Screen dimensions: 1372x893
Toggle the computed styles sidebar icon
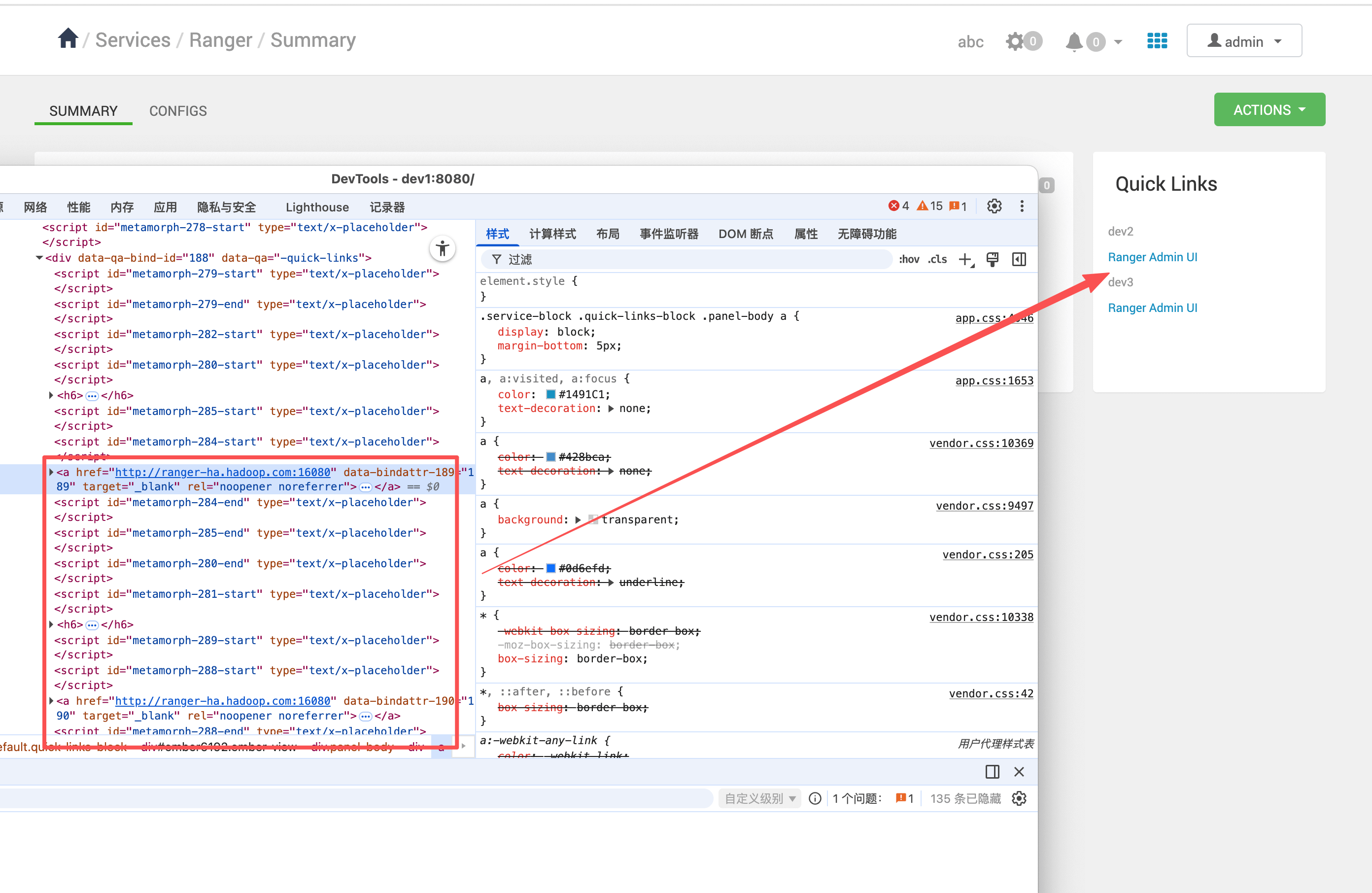point(1019,259)
